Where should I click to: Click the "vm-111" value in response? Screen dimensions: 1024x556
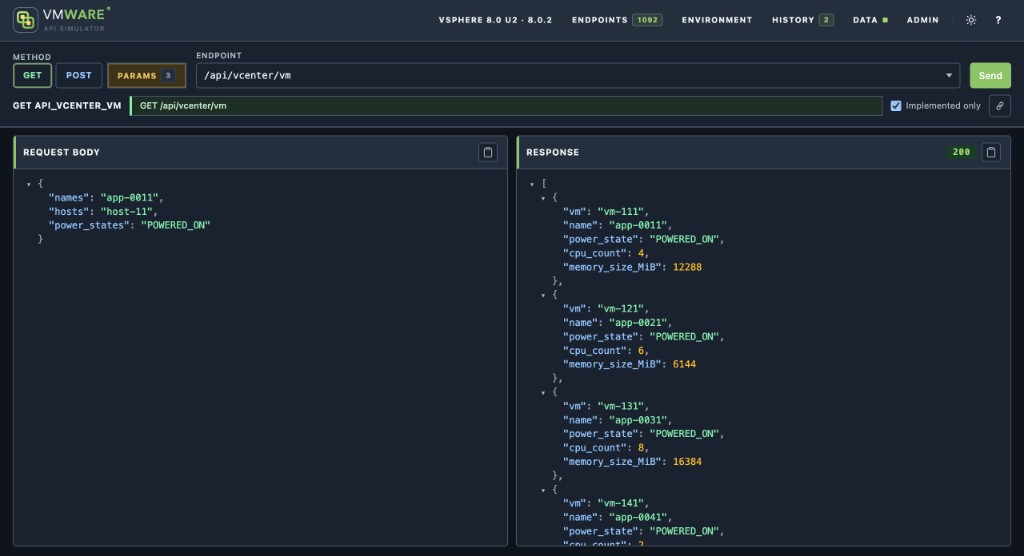pyautogui.click(x=620, y=212)
